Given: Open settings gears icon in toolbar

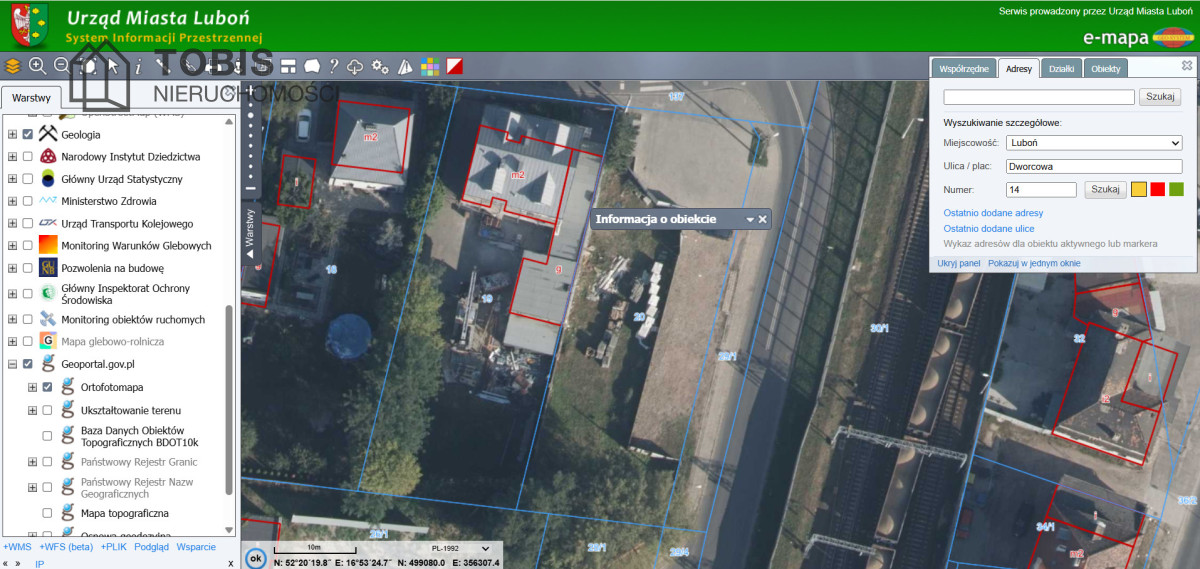Looking at the screenshot, I should pos(380,67).
